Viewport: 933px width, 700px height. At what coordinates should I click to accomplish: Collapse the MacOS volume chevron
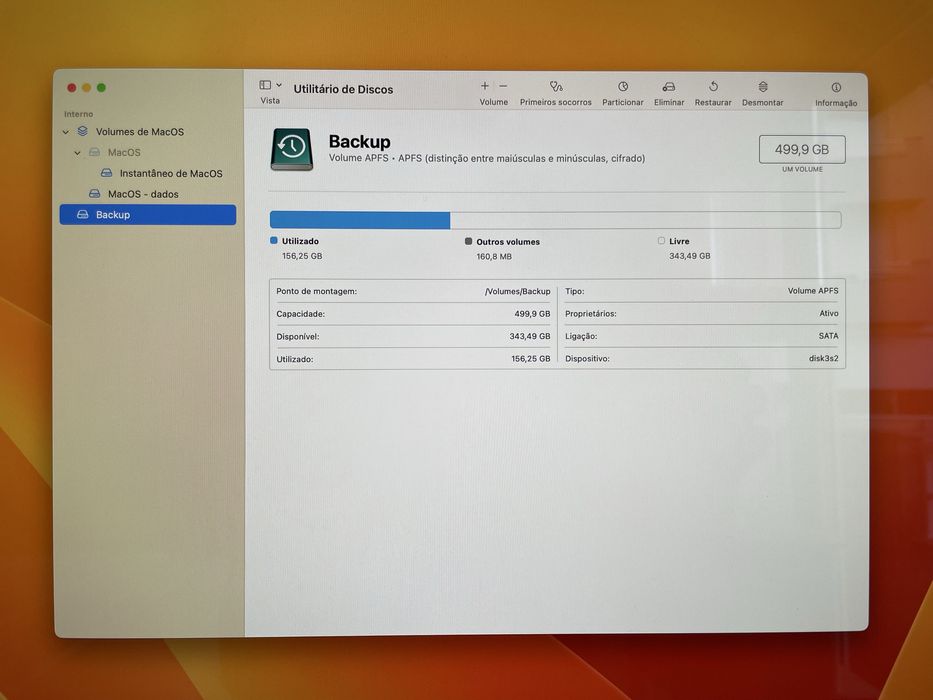pyautogui.click(x=77, y=153)
